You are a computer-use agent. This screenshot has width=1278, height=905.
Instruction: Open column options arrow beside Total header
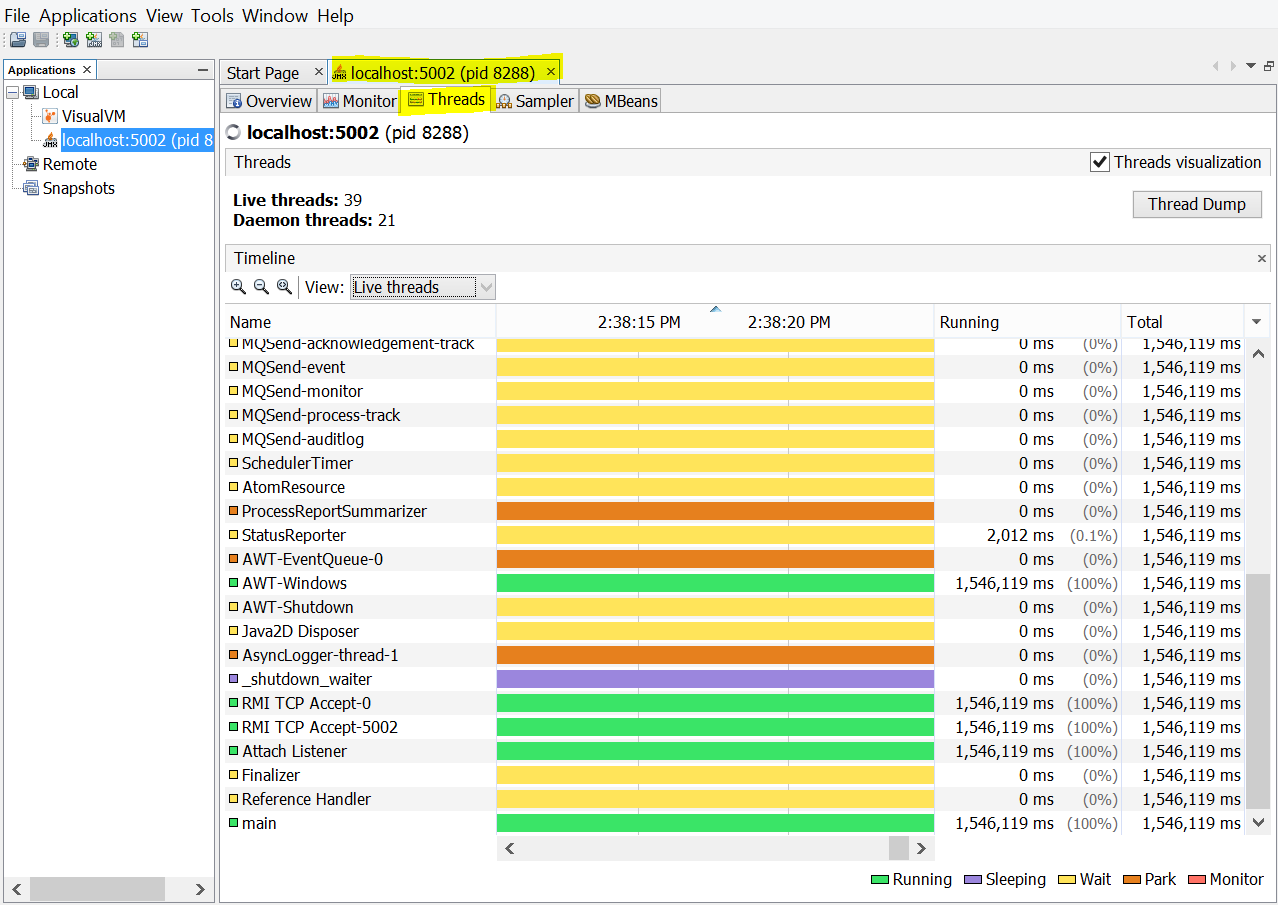pos(1257,322)
